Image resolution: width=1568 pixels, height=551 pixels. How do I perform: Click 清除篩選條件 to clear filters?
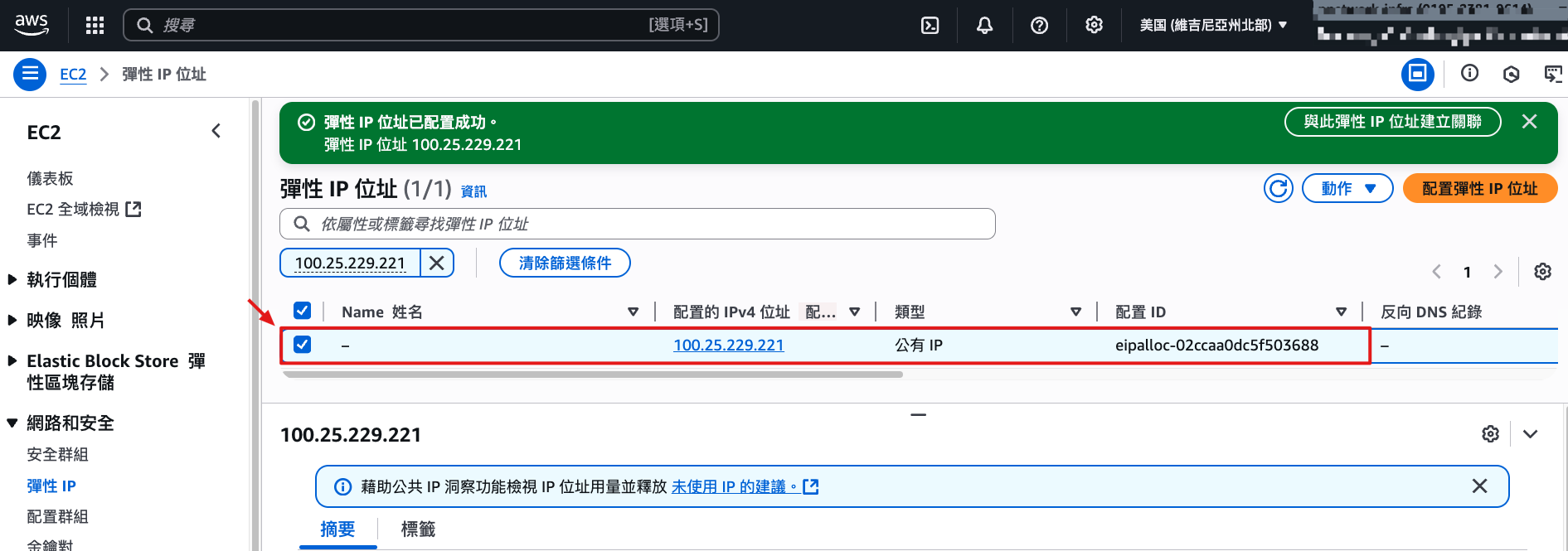[565, 263]
